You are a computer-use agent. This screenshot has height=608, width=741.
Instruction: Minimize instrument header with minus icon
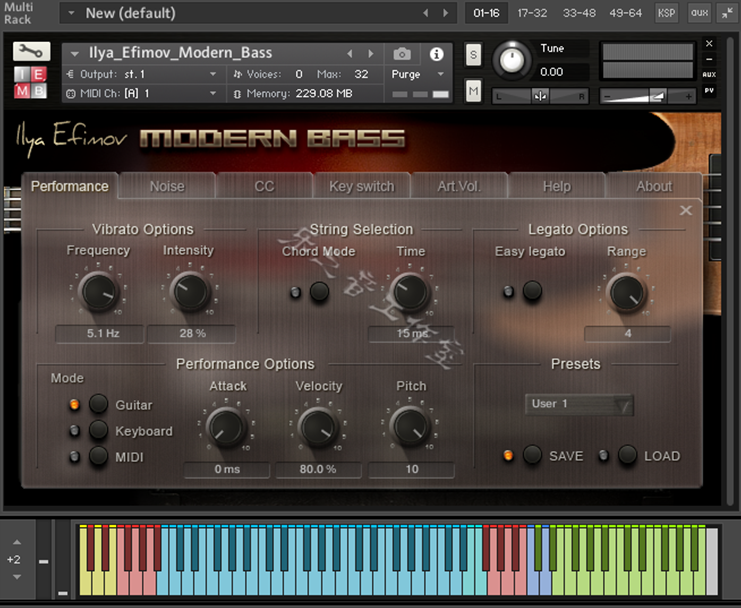[x=709, y=59]
